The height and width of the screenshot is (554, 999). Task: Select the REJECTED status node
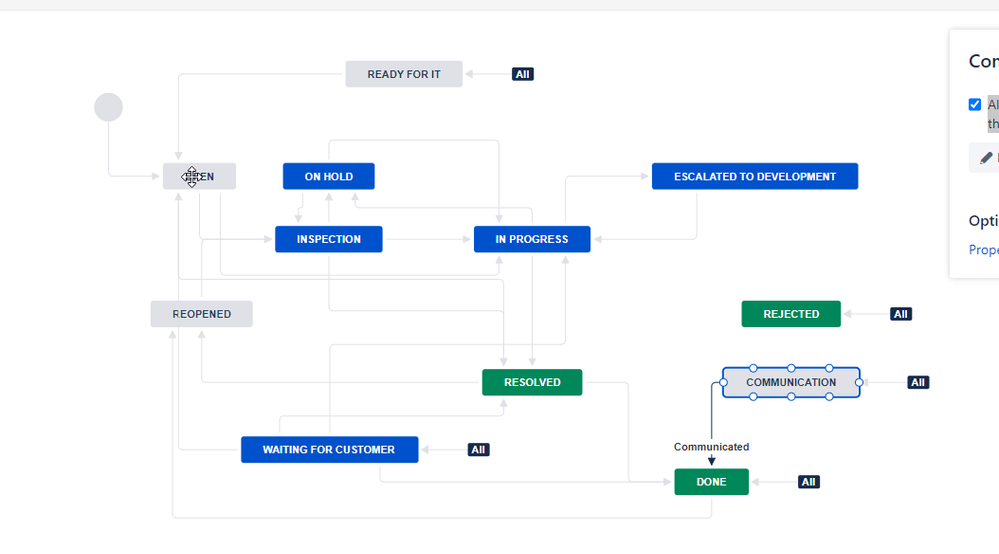[791, 314]
